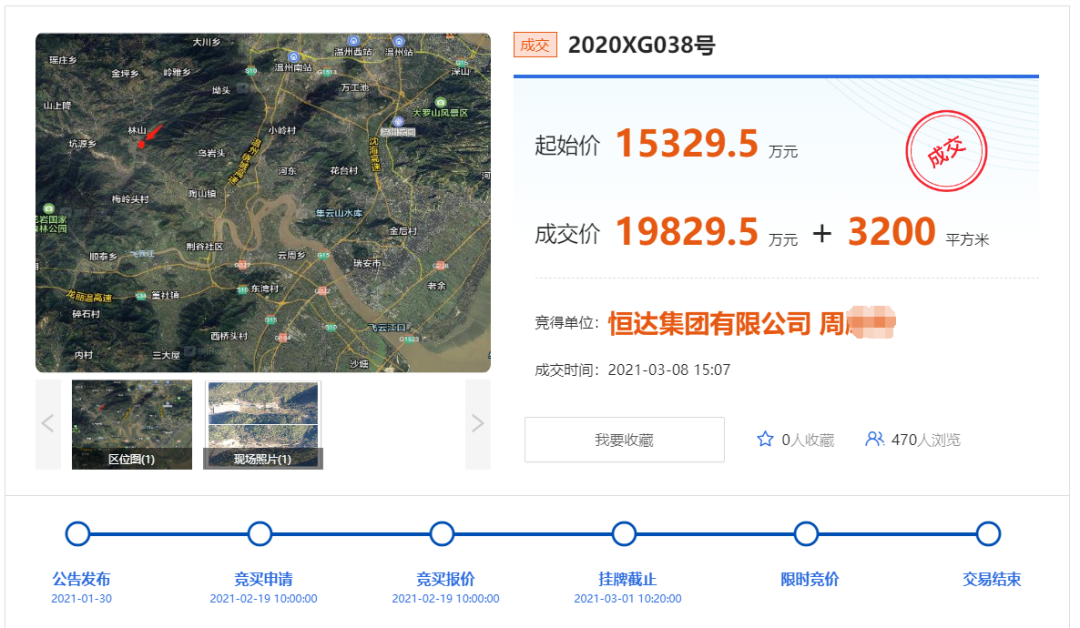Click the 交易结束 timeline circle
Image resolution: width=1080 pixels, height=628 pixels.
click(x=988, y=534)
